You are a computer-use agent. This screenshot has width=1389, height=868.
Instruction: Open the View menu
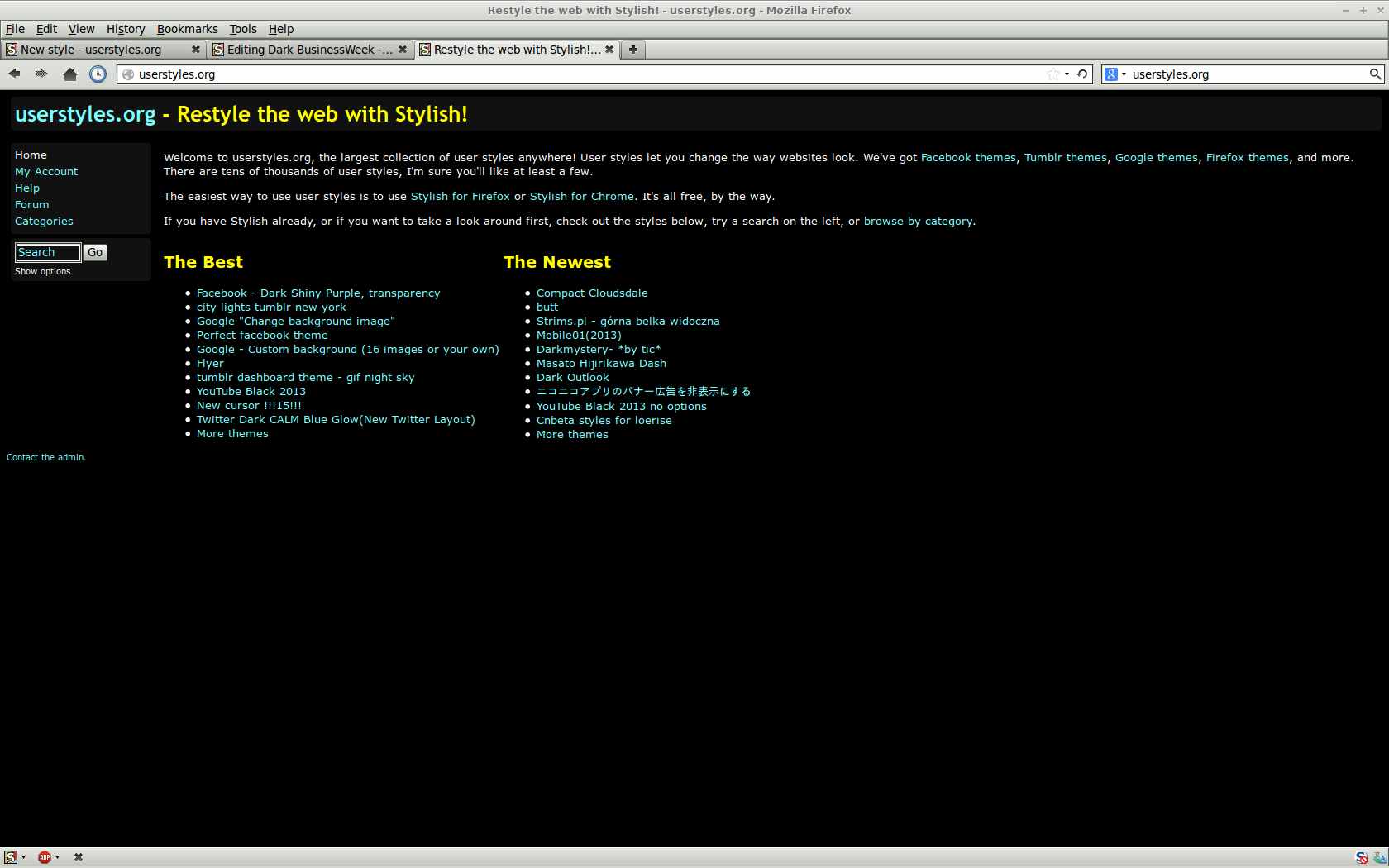pos(81,29)
